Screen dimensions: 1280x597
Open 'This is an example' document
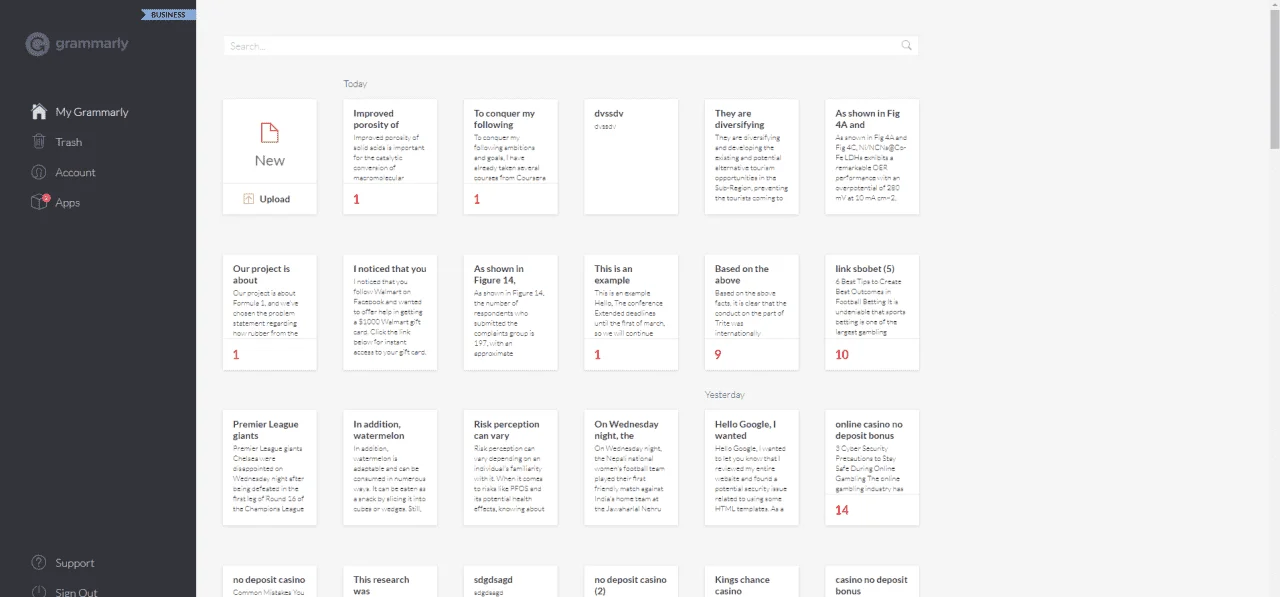click(631, 312)
